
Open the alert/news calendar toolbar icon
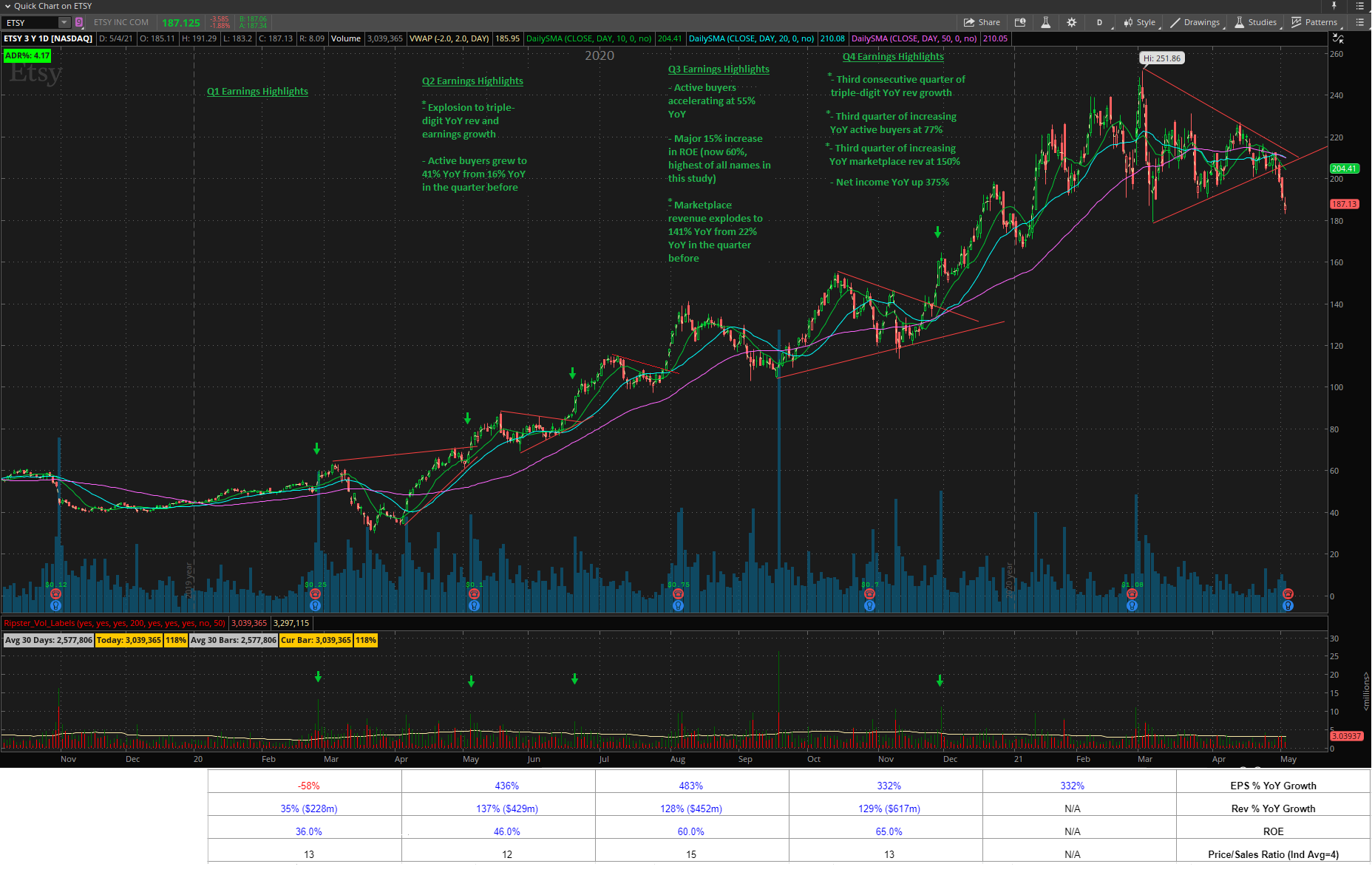[x=1020, y=22]
